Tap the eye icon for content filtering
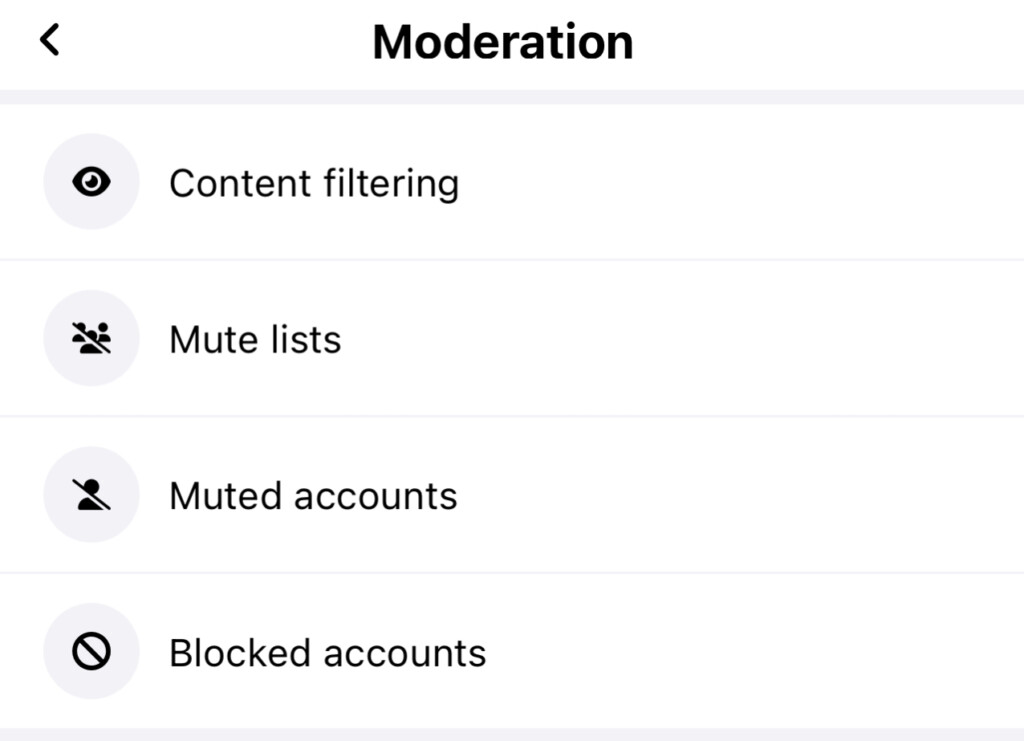The height and width of the screenshot is (741, 1024). point(91,182)
